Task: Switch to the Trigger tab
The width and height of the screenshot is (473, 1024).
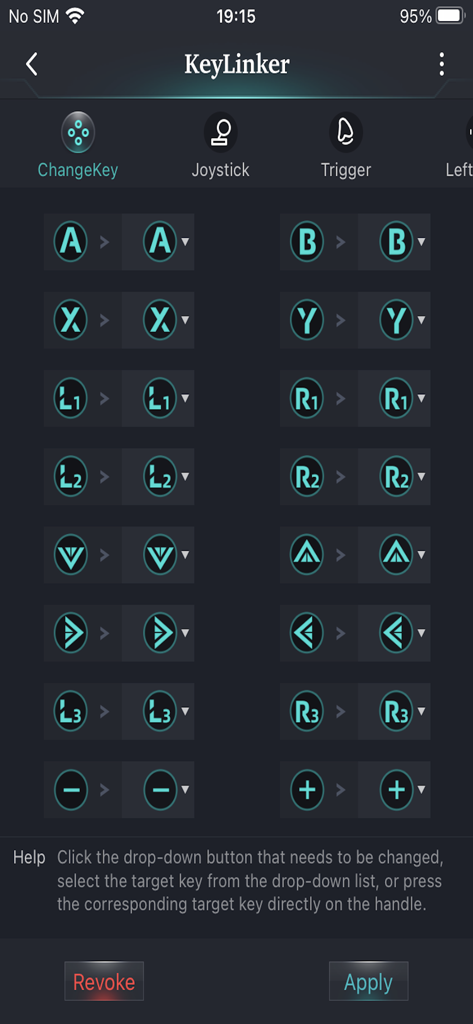Action: pos(346,147)
